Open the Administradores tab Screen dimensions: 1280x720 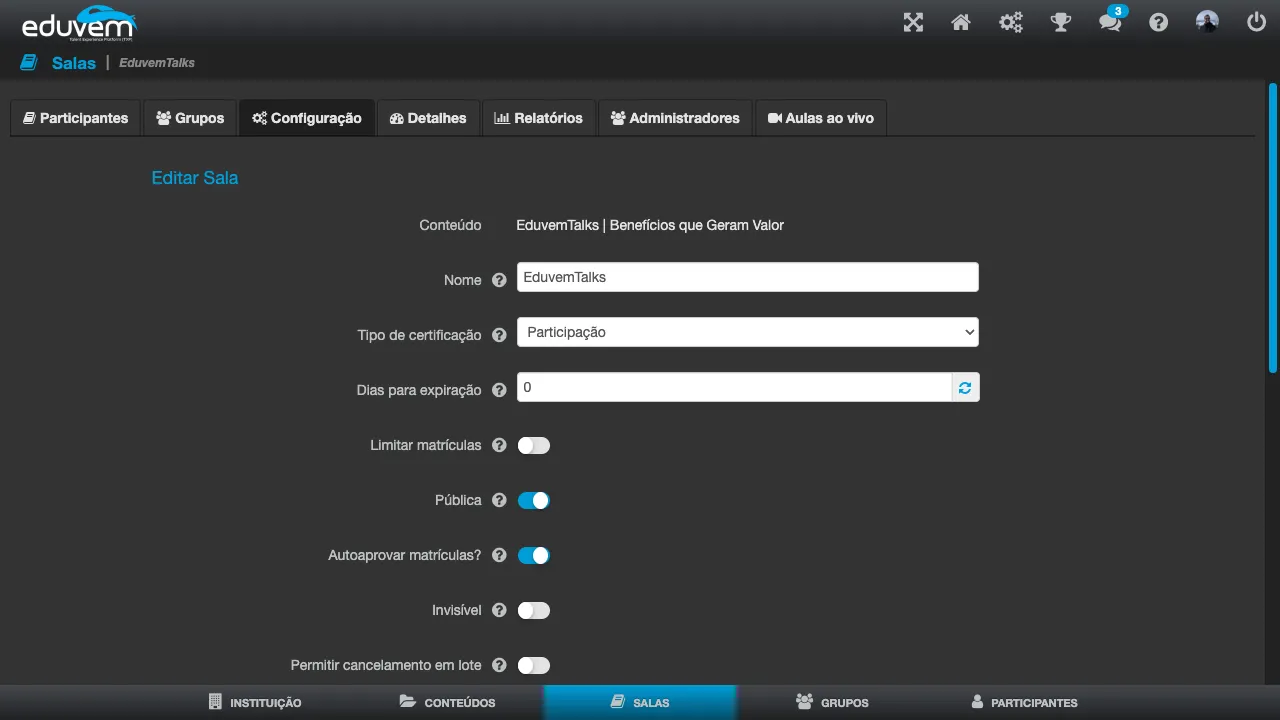tap(676, 118)
